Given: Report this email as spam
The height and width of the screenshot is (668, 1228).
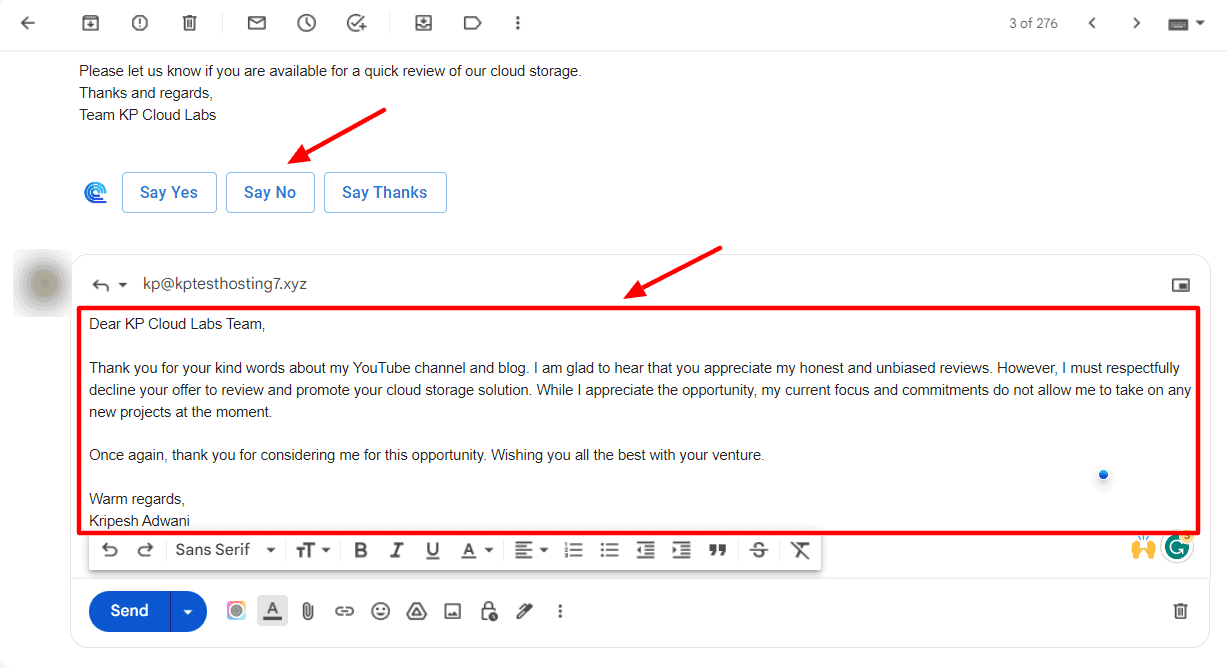Looking at the screenshot, I should coord(140,23).
